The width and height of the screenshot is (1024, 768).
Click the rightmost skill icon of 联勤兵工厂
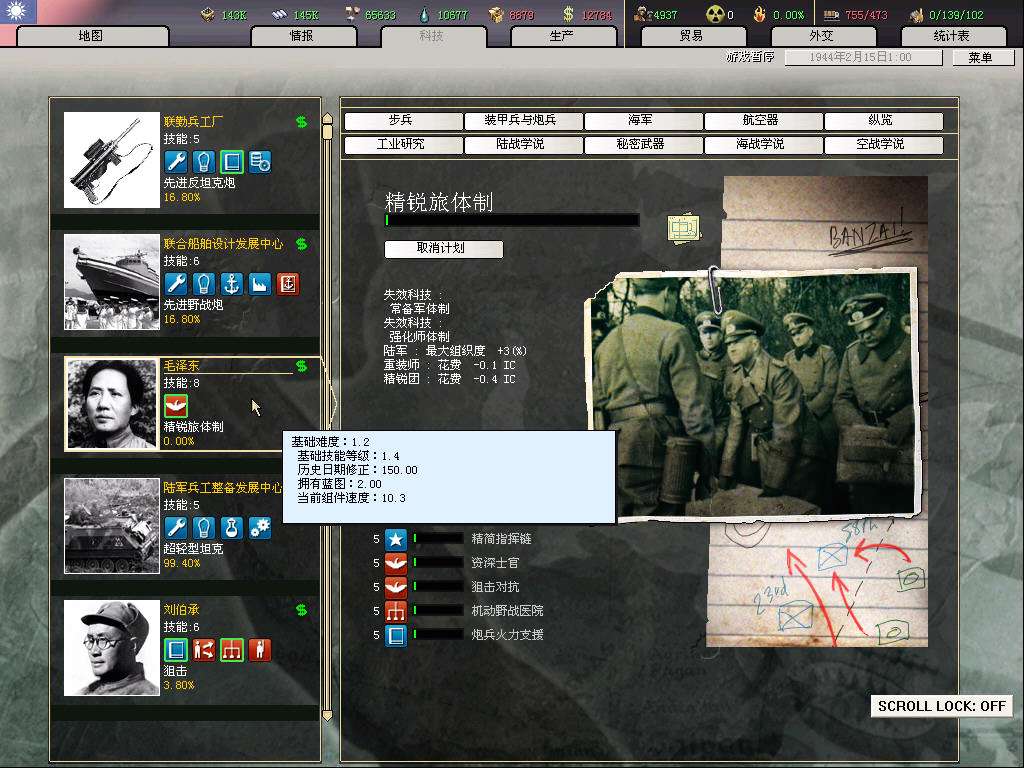260,162
